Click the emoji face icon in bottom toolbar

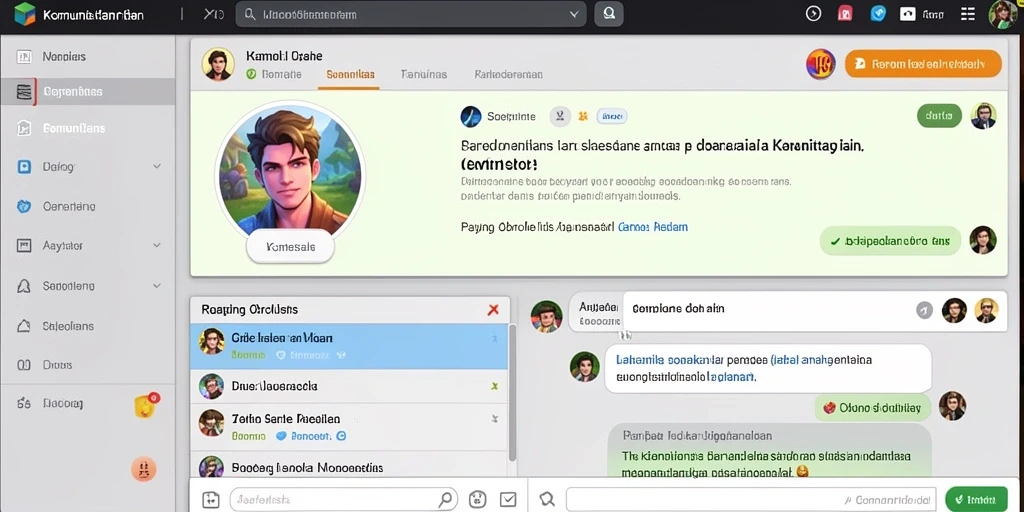click(478, 500)
